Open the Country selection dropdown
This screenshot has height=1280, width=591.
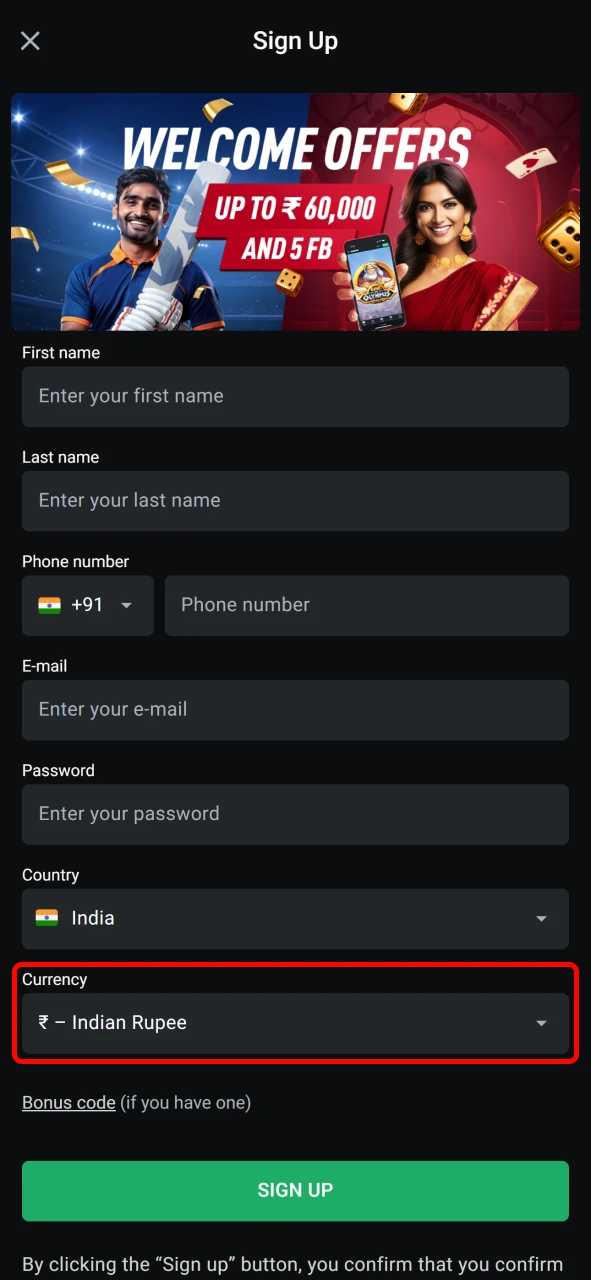[x=295, y=918]
